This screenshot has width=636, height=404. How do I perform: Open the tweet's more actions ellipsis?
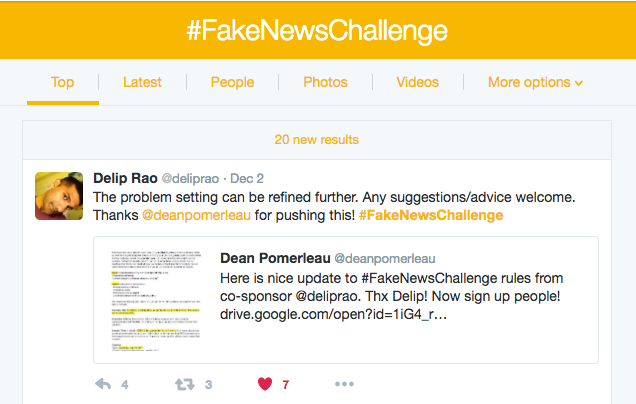344,384
